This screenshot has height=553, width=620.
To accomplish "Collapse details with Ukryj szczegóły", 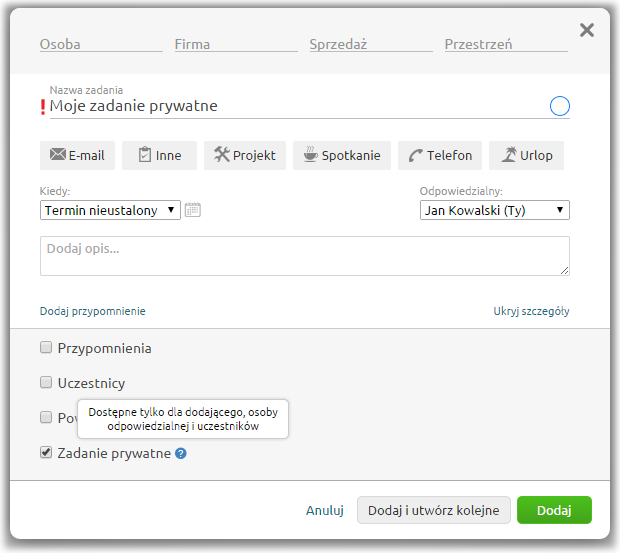I will 531,311.
